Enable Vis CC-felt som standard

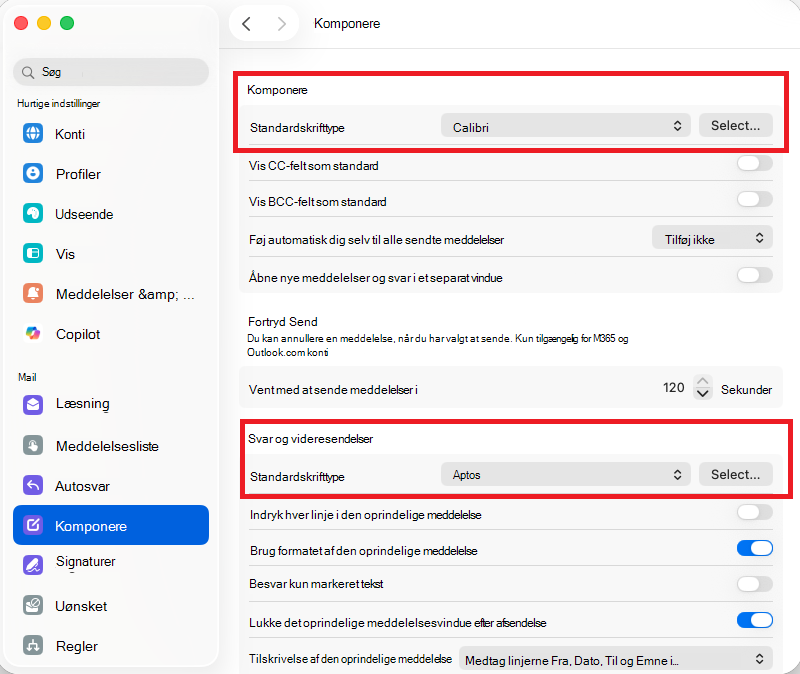coord(755,164)
